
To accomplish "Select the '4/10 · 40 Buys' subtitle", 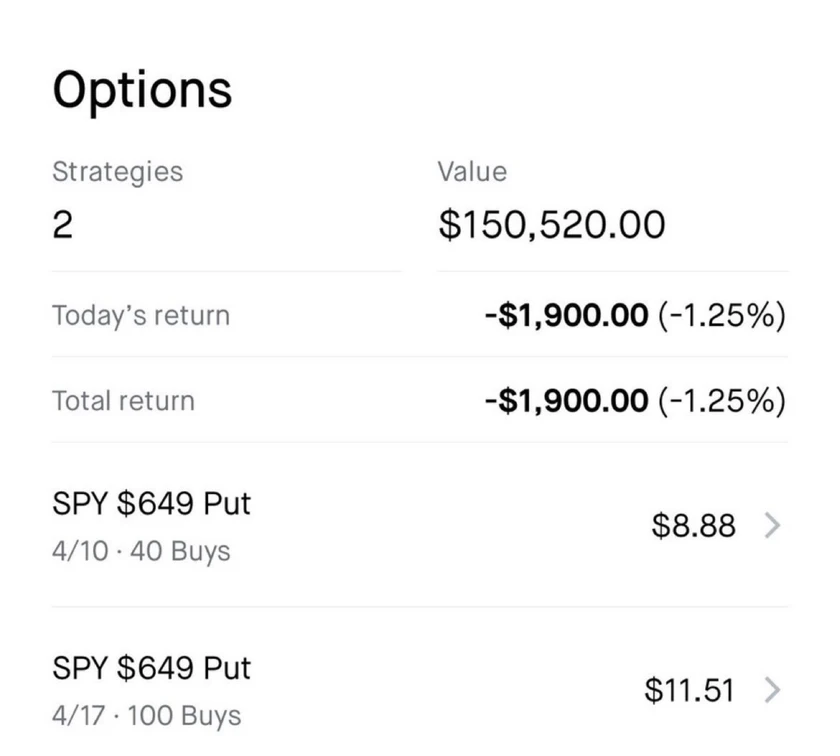I will tap(141, 551).
